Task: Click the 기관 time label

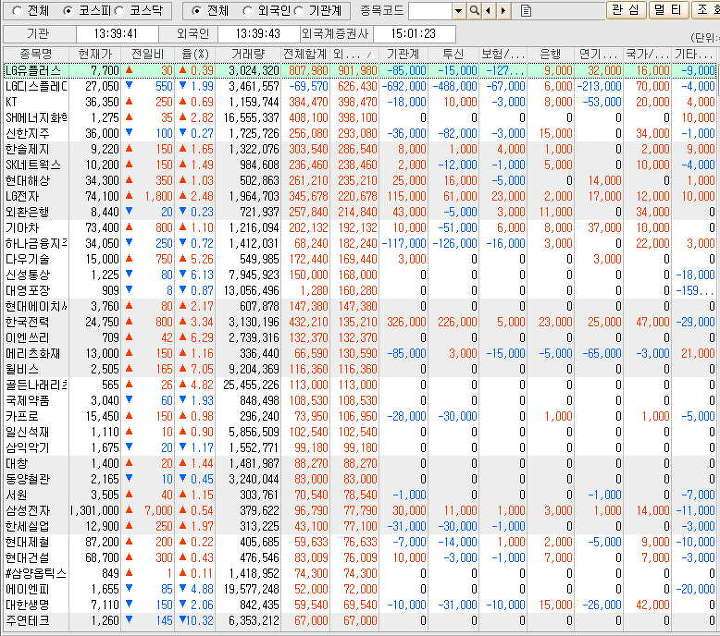Action: tap(39, 34)
